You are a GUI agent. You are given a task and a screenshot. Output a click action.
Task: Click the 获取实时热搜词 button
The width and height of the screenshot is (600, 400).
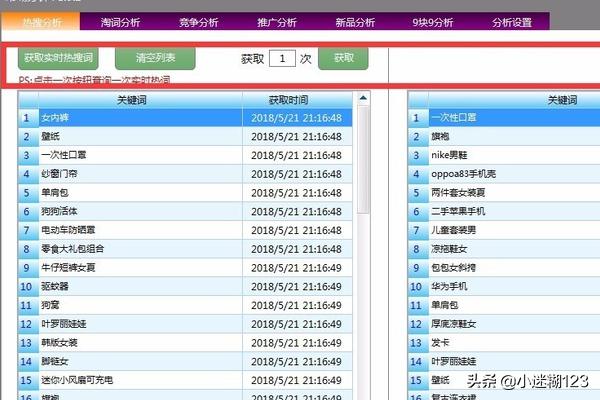click(x=60, y=59)
